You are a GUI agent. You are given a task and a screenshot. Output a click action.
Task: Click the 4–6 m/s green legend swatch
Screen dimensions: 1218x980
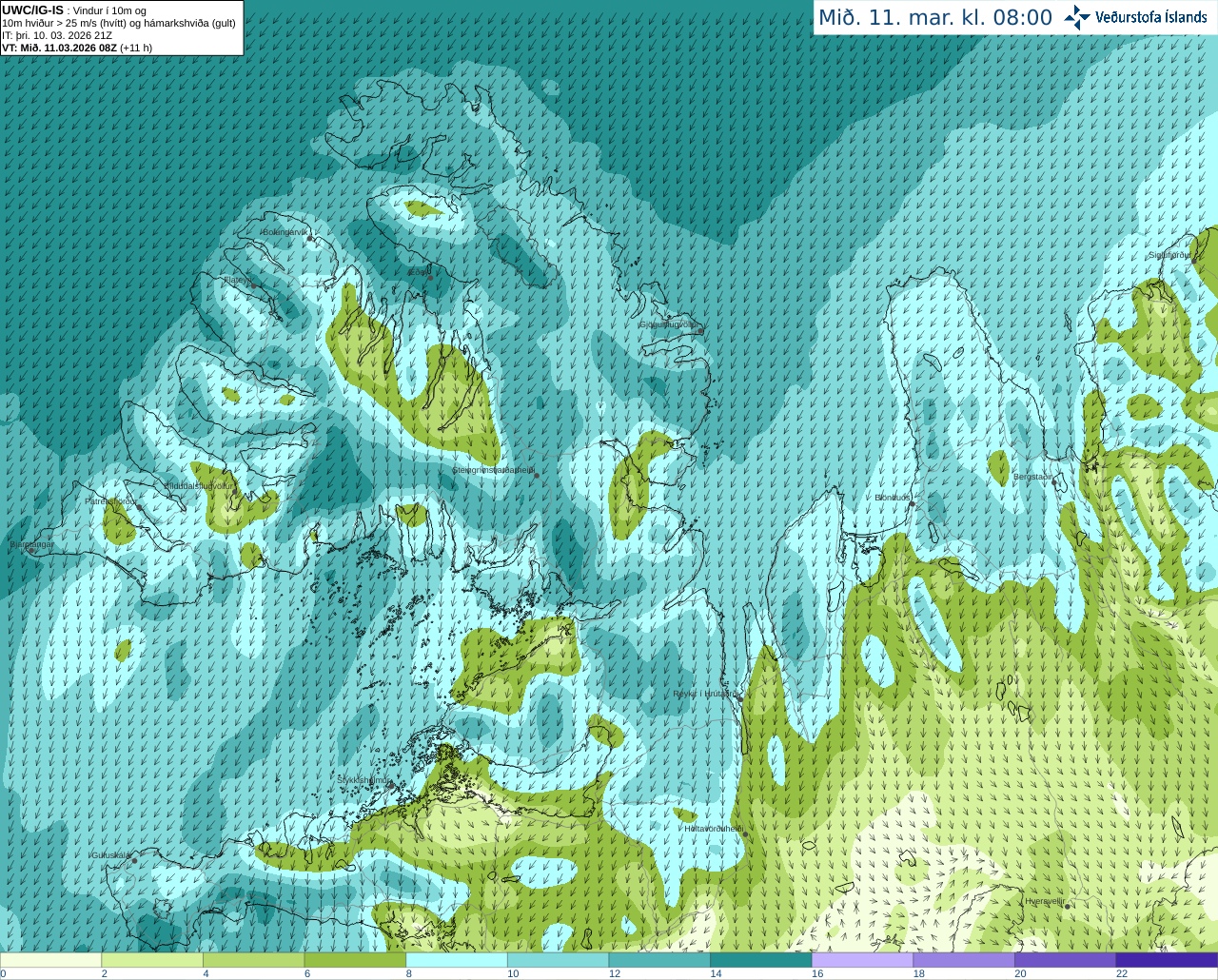click(253, 960)
